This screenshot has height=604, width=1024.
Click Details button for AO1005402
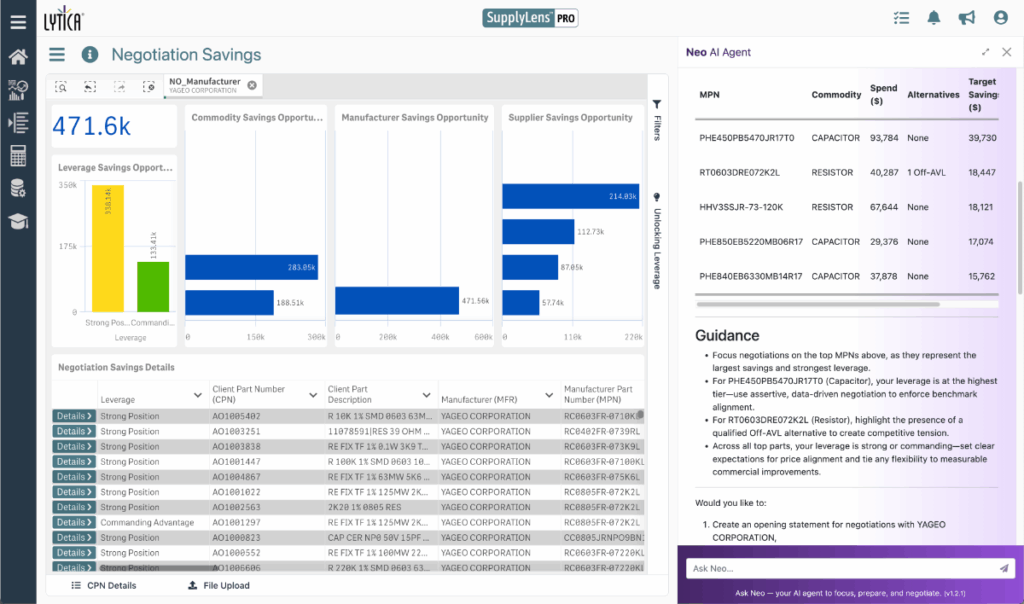click(x=73, y=416)
